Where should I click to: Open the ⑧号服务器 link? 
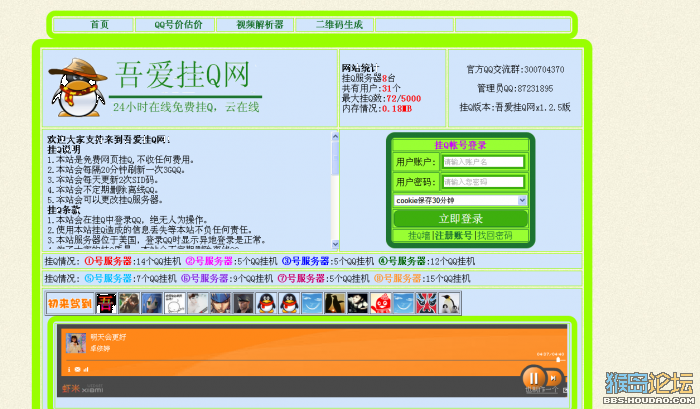pos(397,279)
